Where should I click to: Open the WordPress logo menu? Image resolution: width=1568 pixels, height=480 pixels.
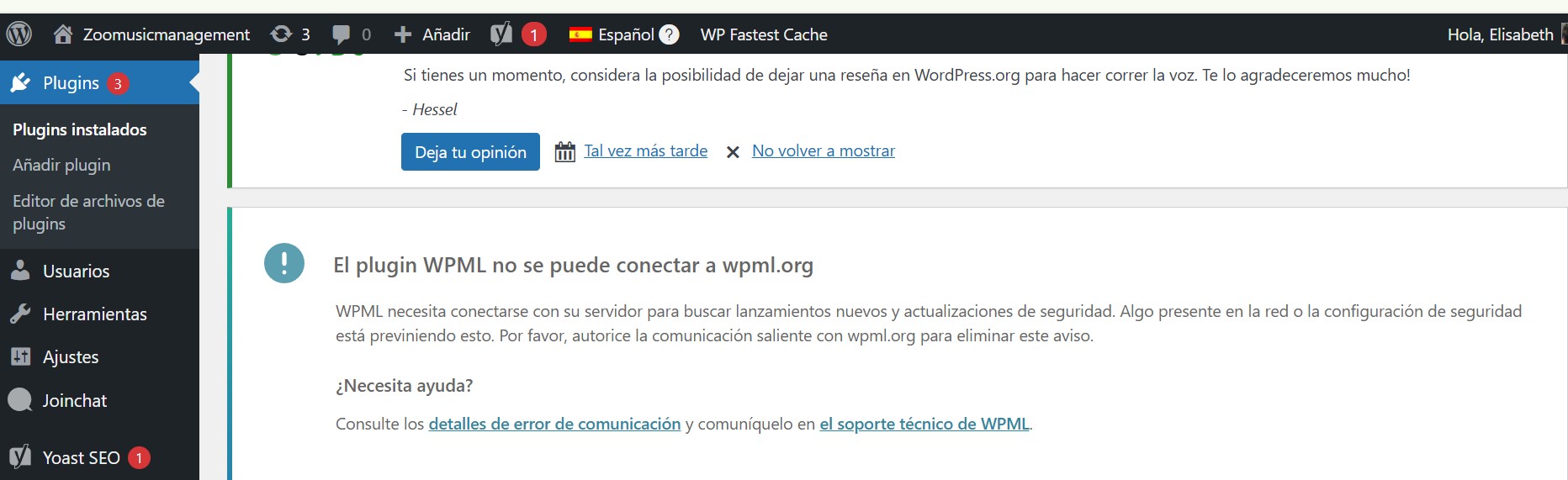(19, 34)
